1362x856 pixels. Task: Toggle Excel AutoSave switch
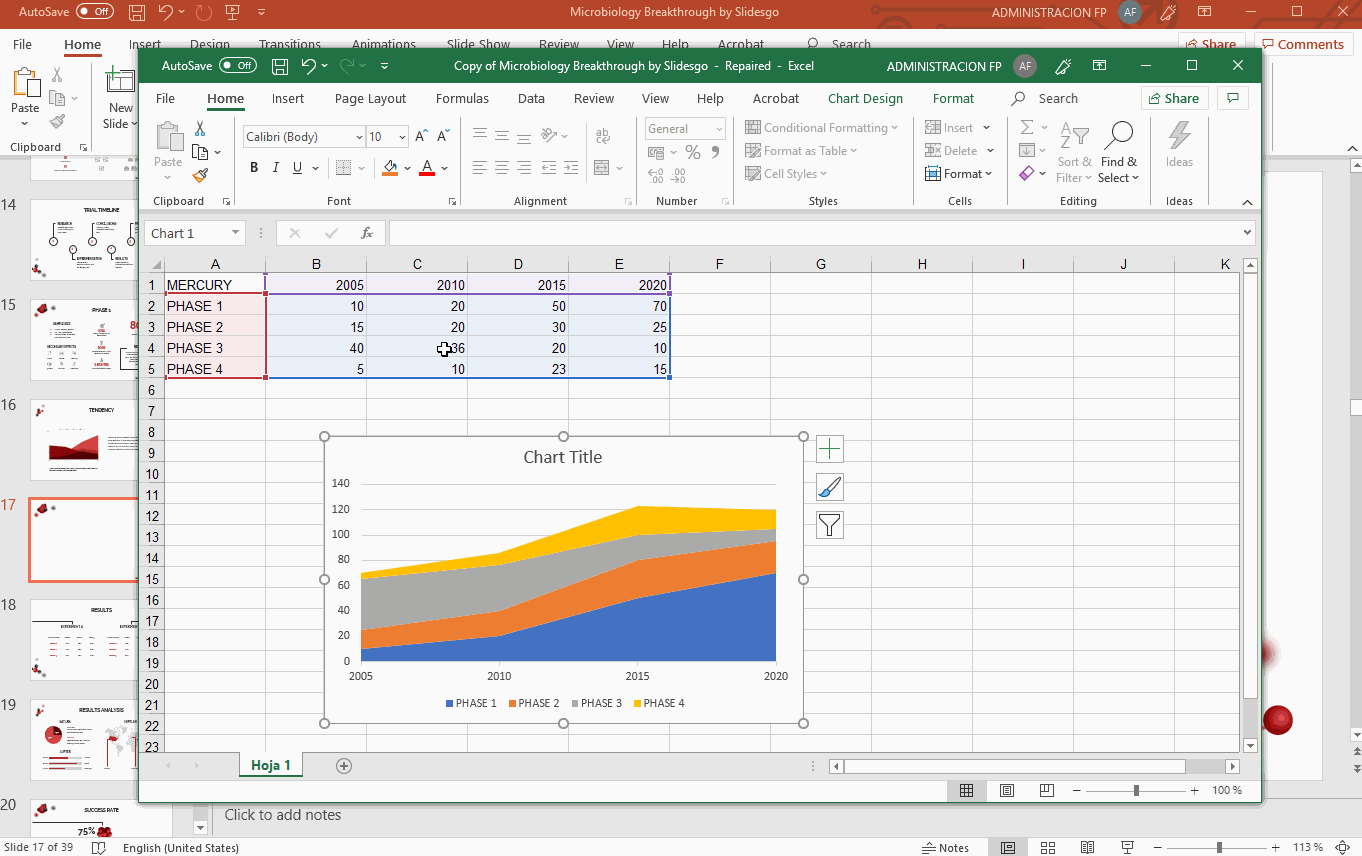[238, 66]
